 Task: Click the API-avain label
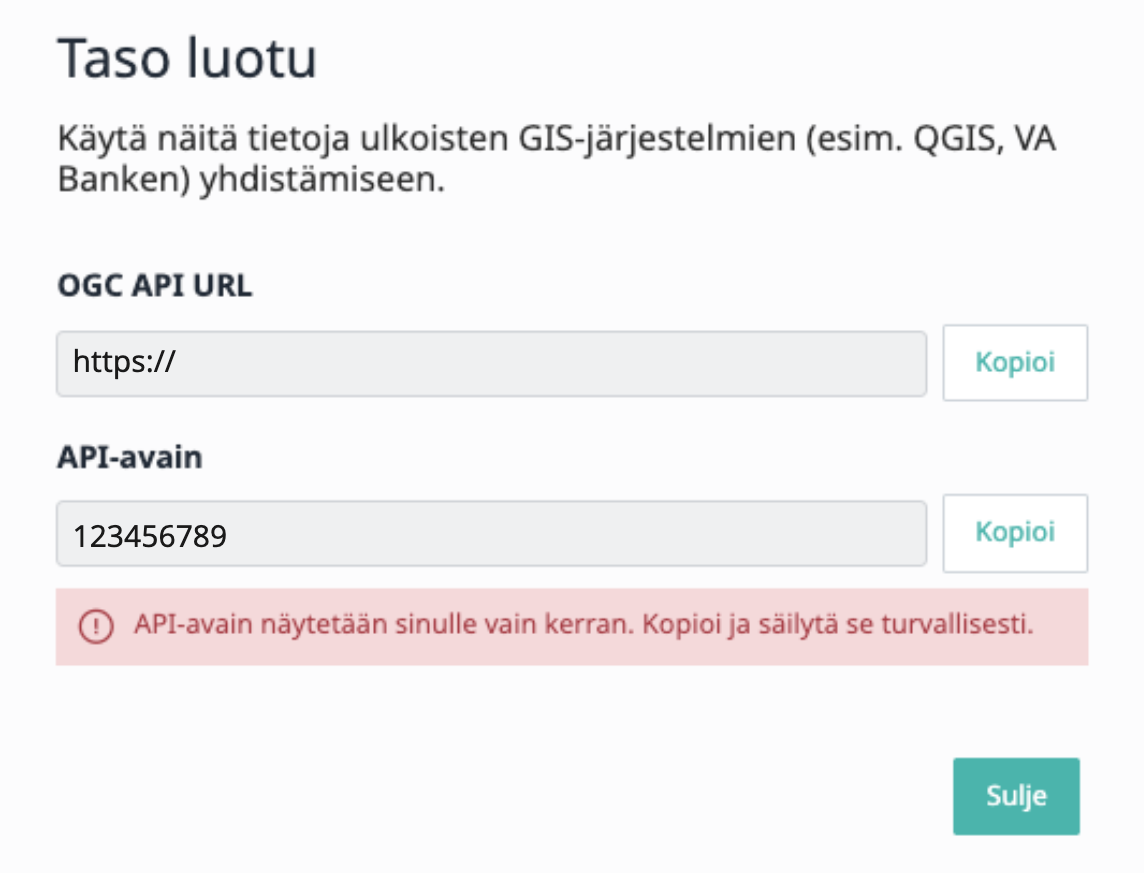pos(130,457)
